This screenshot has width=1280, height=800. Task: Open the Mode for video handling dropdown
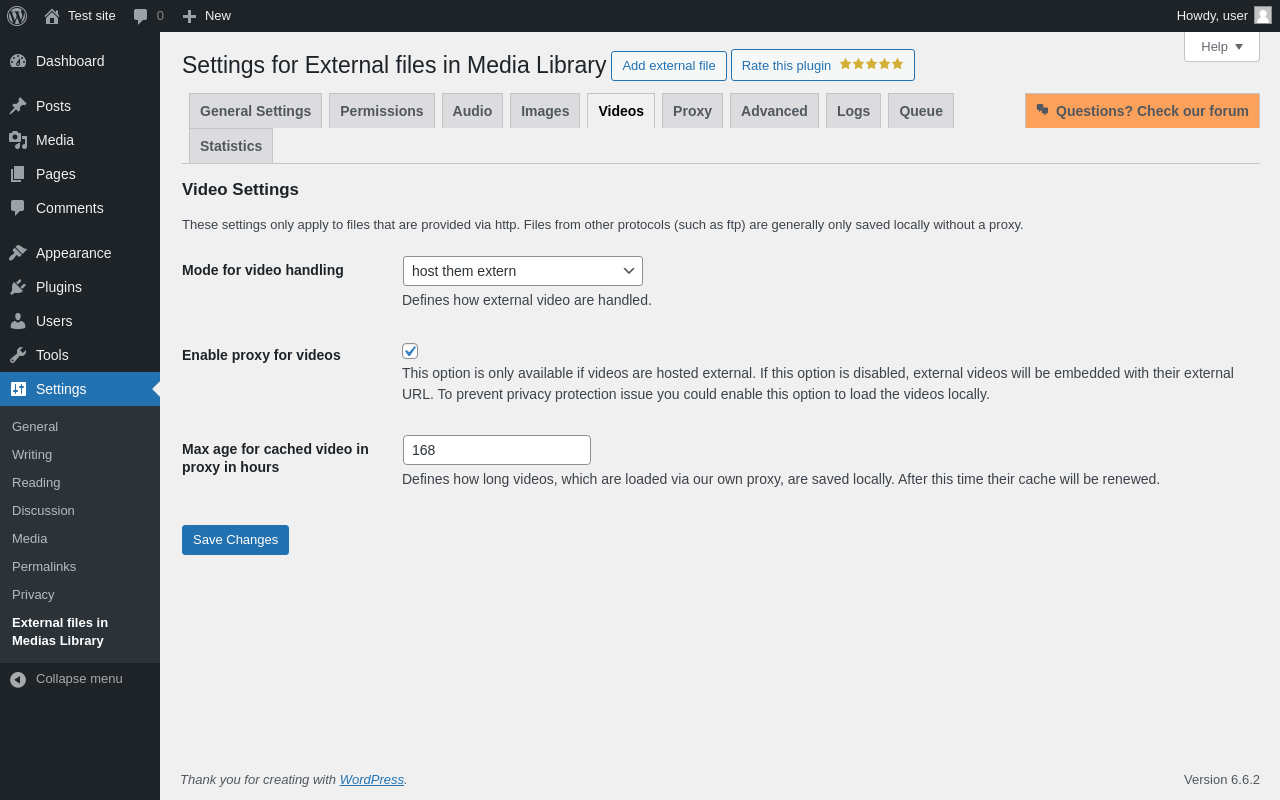pyautogui.click(x=523, y=271)
